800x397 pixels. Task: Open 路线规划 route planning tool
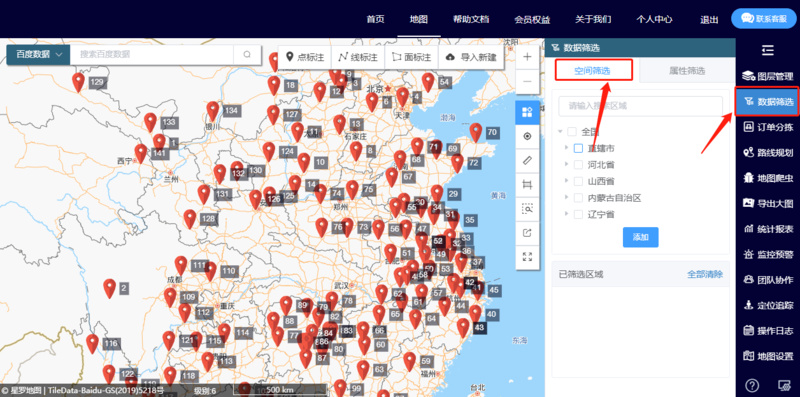[768, 153]
